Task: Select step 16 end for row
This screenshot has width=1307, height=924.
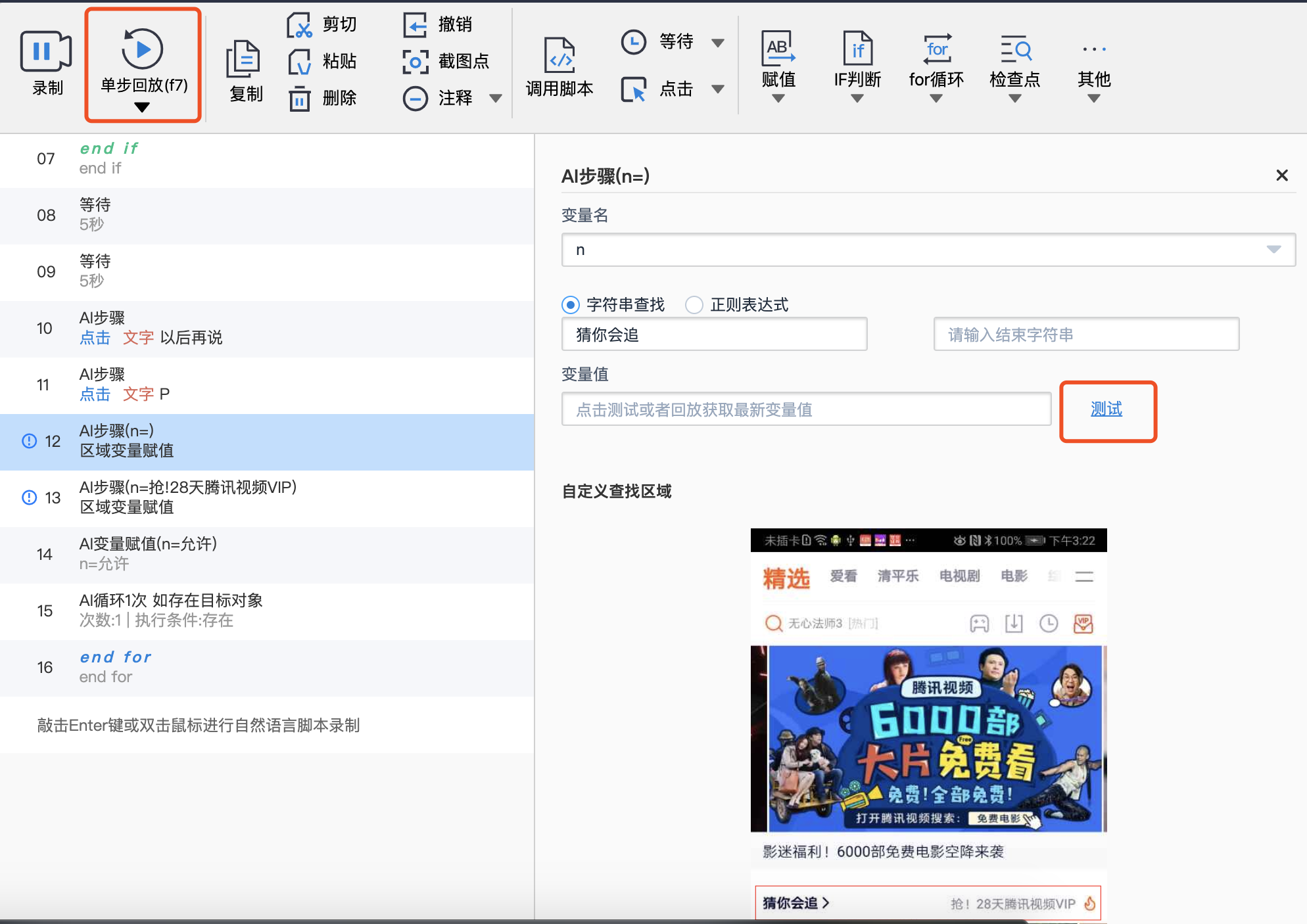Action: 267,668
